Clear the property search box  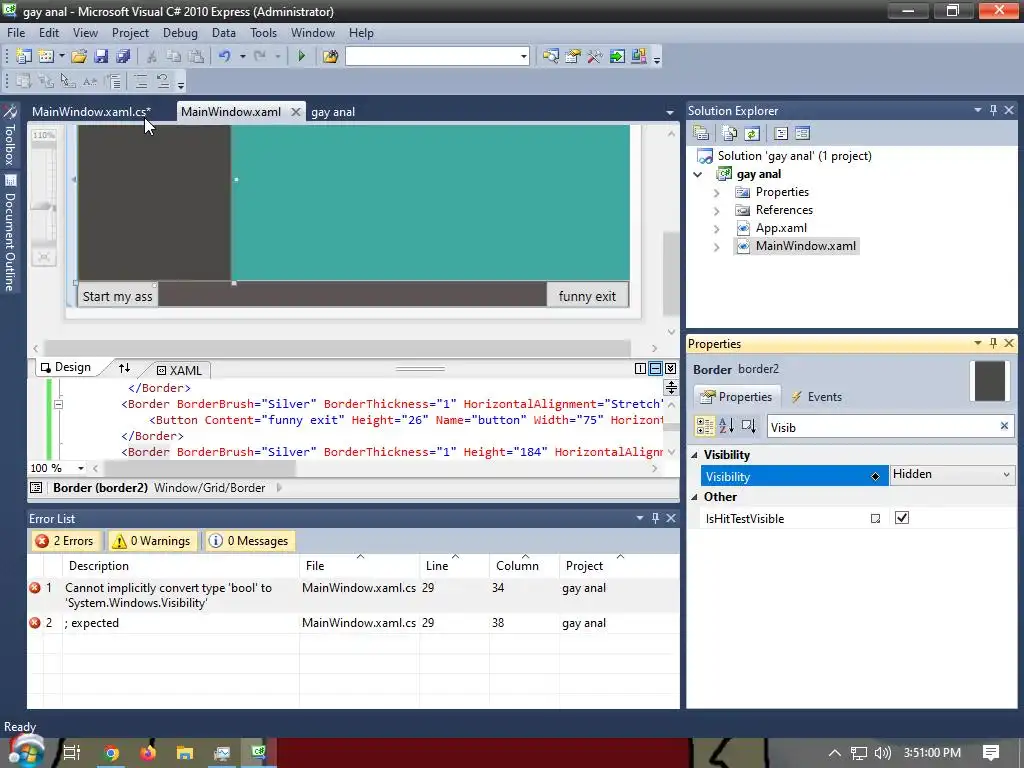point(1004,426)
